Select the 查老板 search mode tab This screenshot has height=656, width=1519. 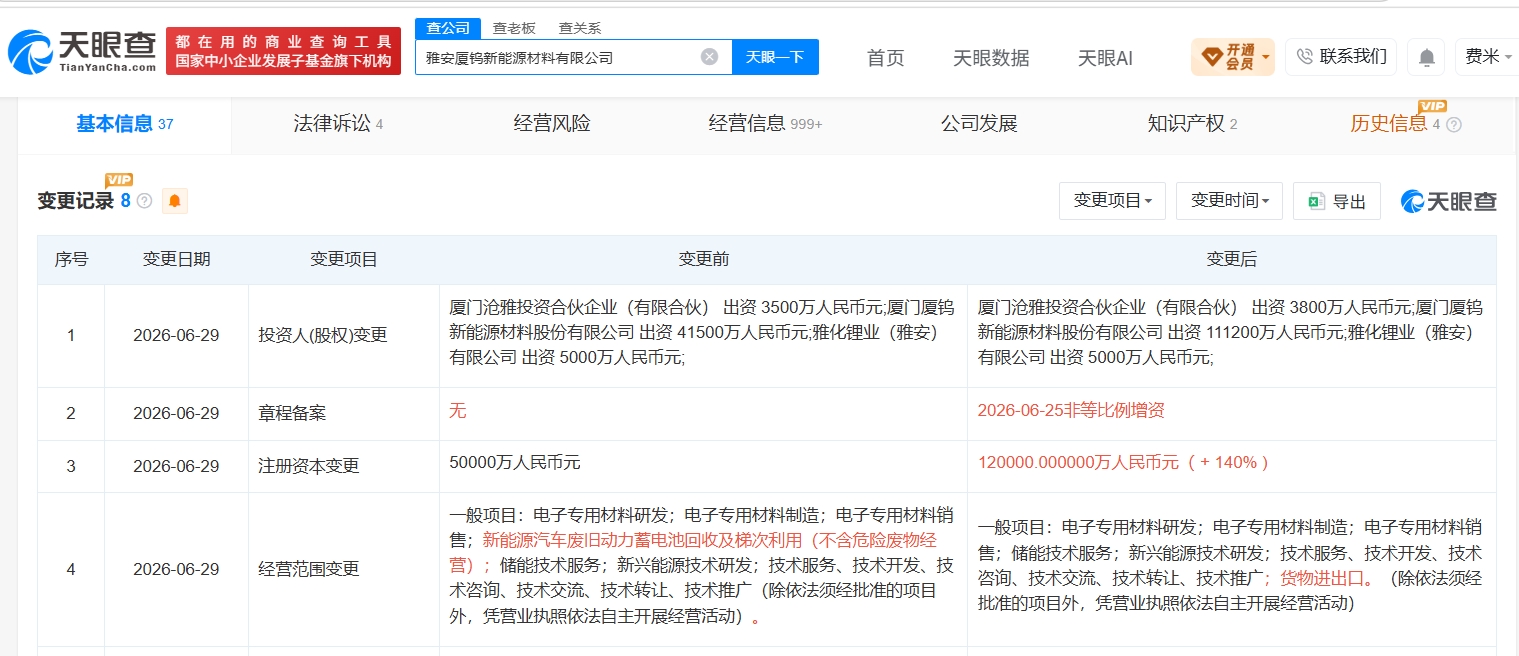(514, 29)
